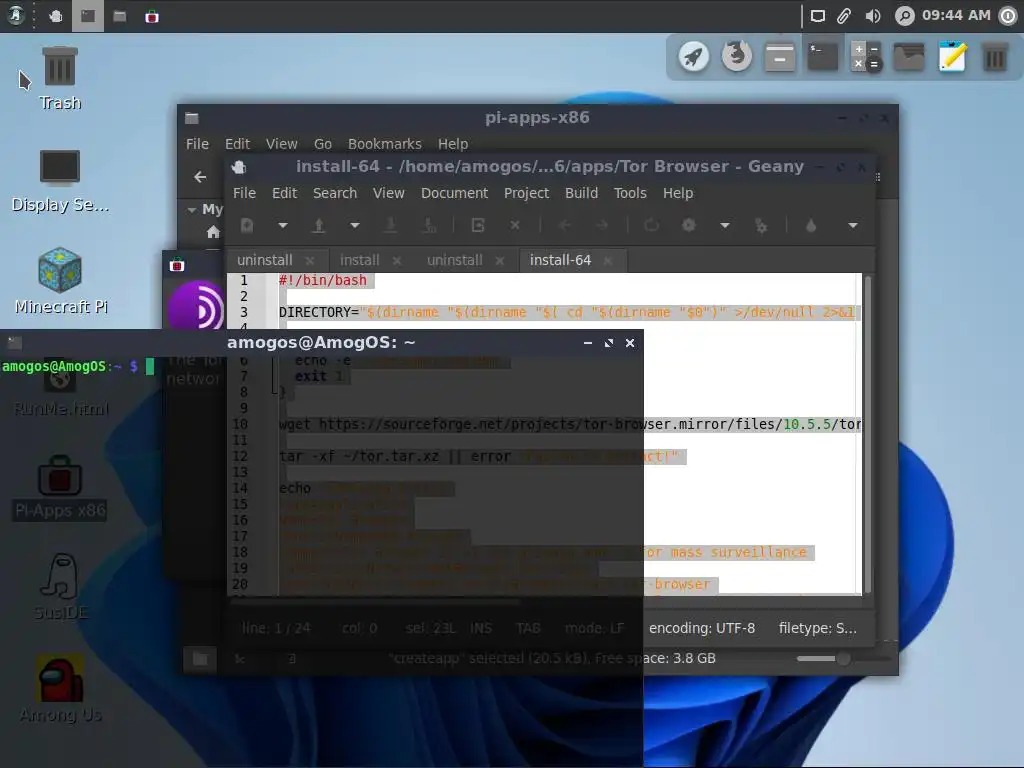This screenshot has width=1024, height=768.
Task: Click the back arrow in pi-apps-x86 file manager
Action: point(200,177)
